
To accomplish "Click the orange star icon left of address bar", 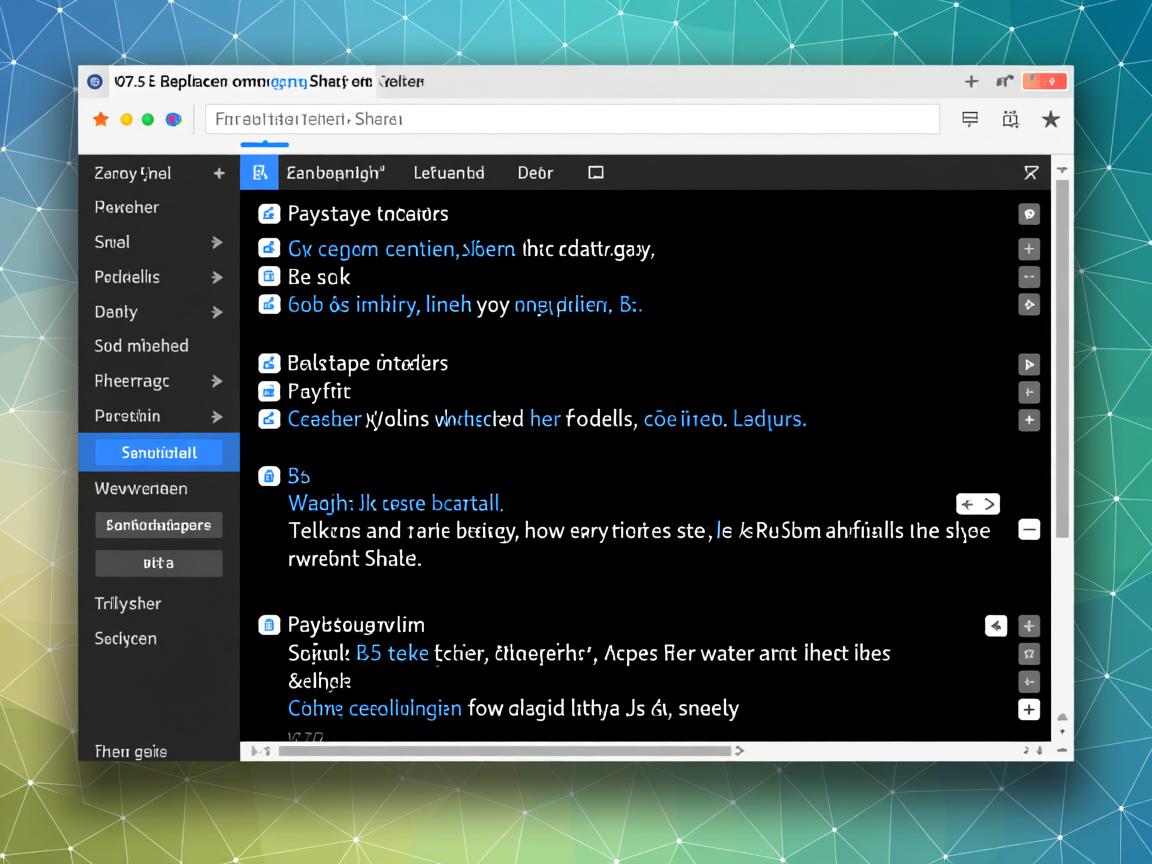I will (100, 119).
